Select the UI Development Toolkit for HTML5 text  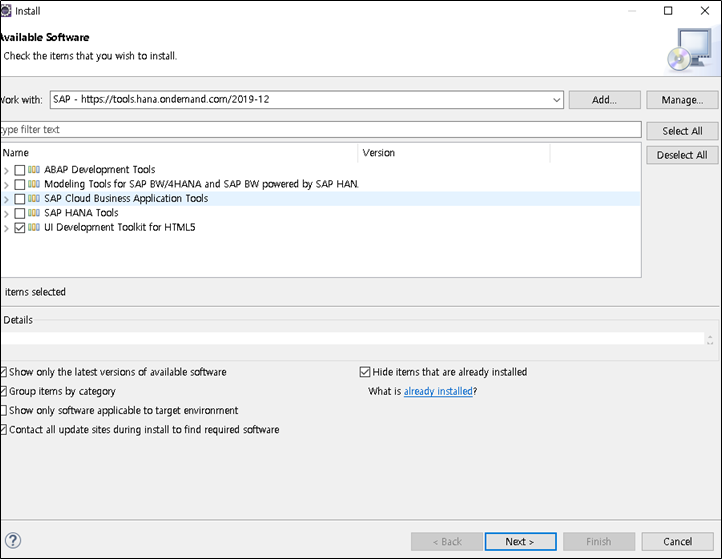[120, 227]
